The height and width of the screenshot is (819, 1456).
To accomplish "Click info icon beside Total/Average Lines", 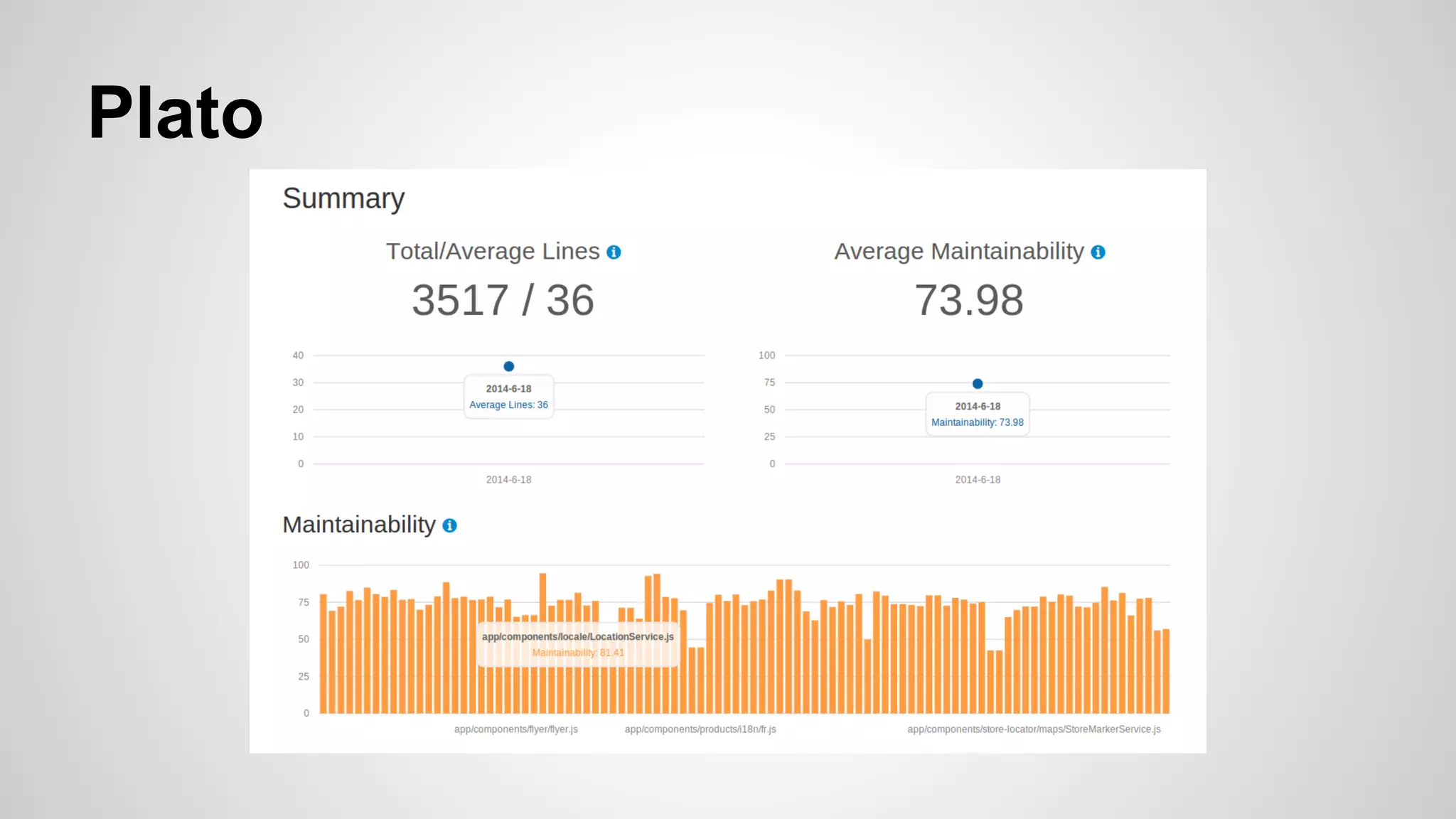I will 614,252.
